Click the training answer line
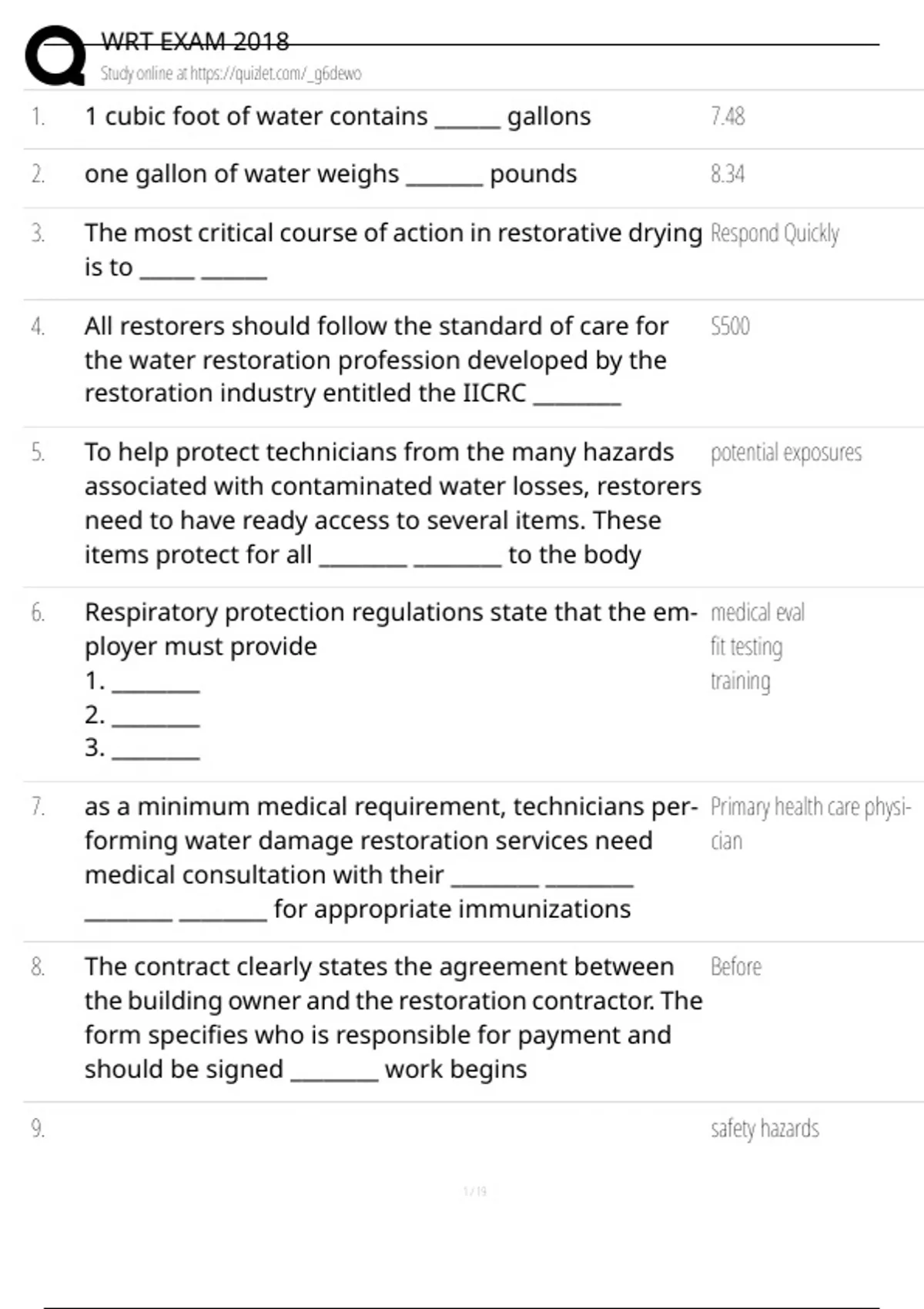Viewport: 924px width, 1309px height. (740, 681)
